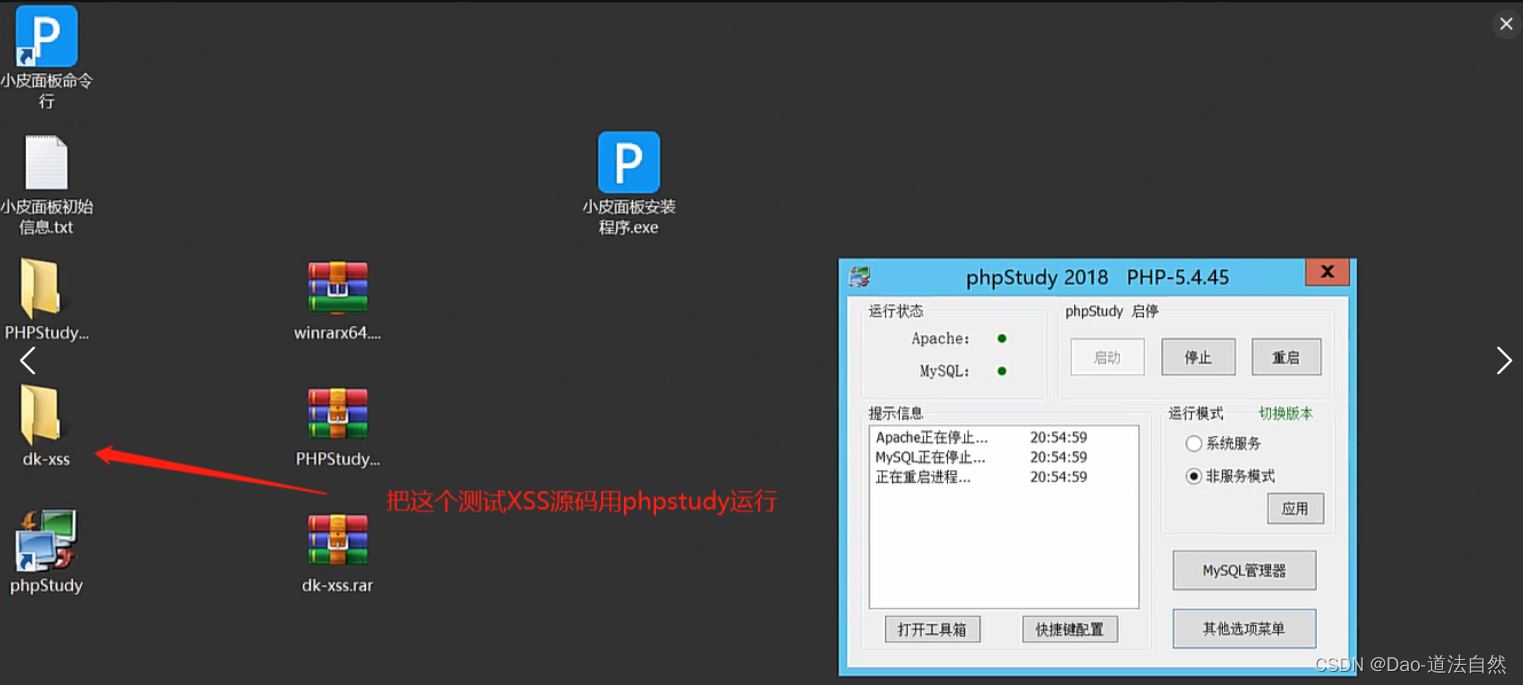Click the 启动 button in phpStudy
Image resolution: width=1523 pixels, height=685 pixels.
[x=1107, y=357]
